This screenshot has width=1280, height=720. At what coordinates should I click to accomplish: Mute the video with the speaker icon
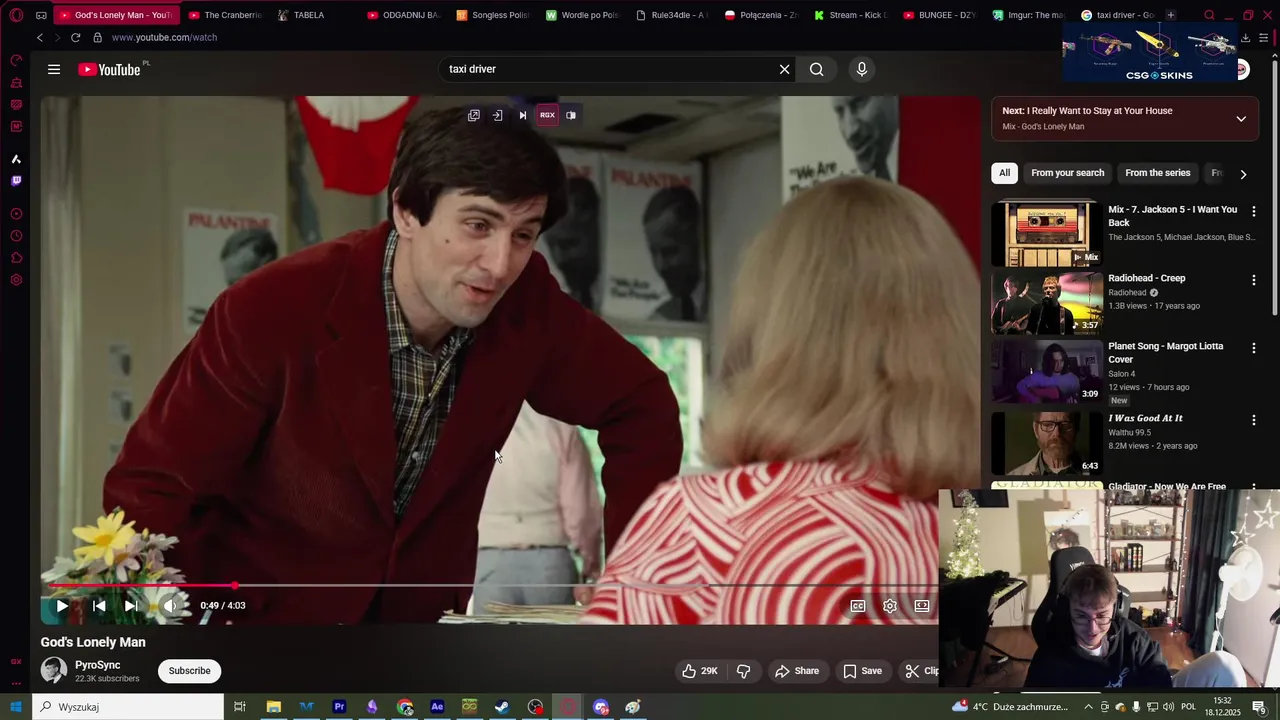point(170,605)
